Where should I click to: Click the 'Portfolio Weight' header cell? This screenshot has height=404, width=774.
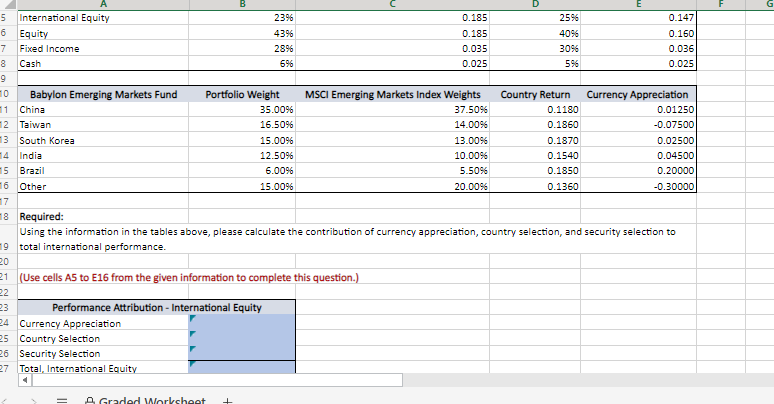click(x=242, y=94)
